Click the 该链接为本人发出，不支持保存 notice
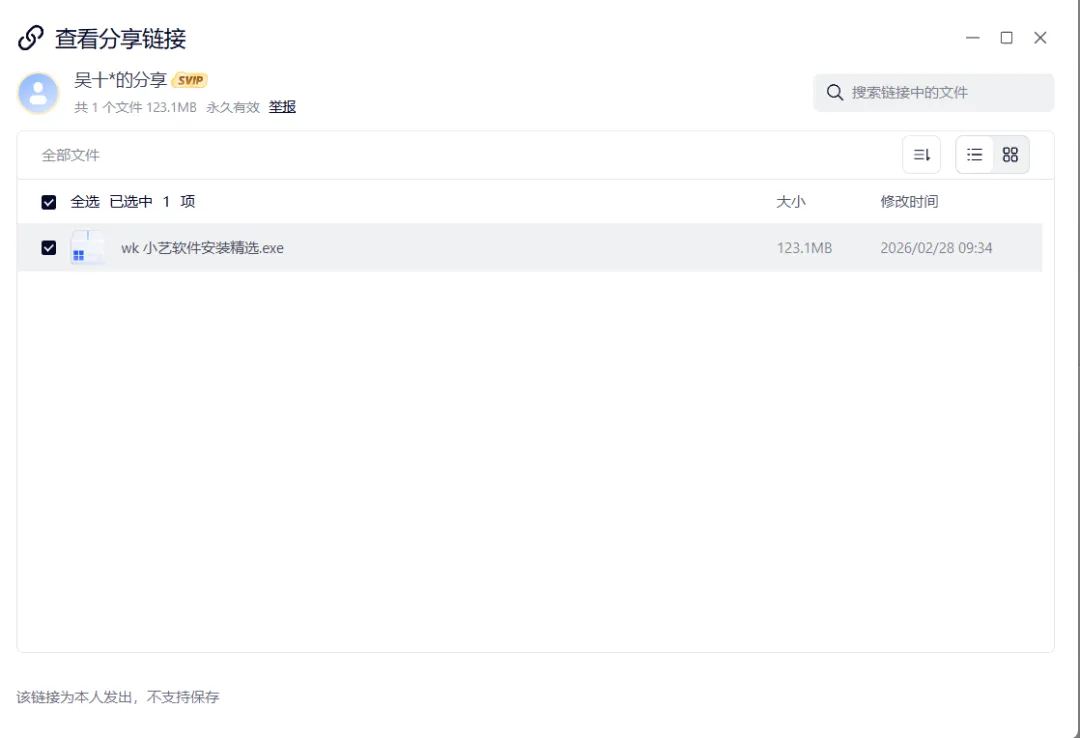This screenshot has width=1080, height=738. point(118,697)
